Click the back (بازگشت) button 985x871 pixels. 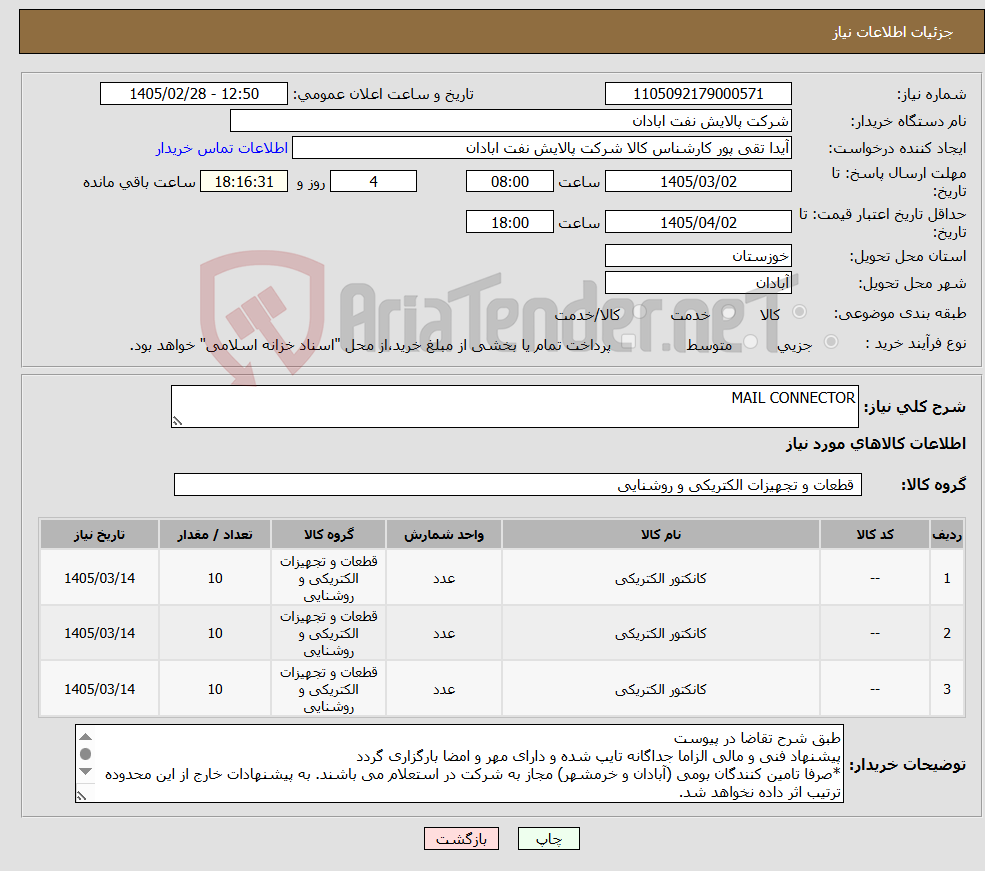(461, 838)
